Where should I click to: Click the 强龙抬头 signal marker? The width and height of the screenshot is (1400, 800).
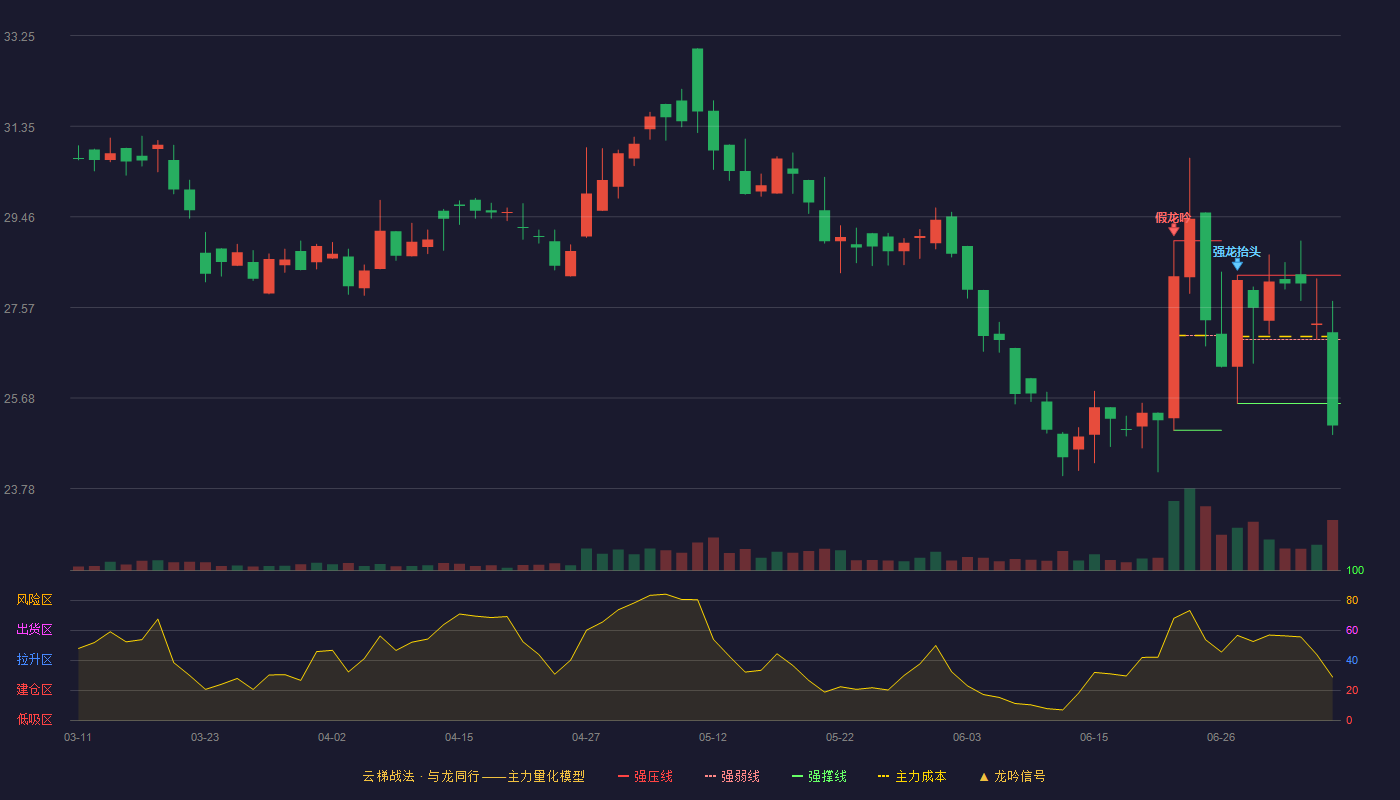(x=1237, y=251)
